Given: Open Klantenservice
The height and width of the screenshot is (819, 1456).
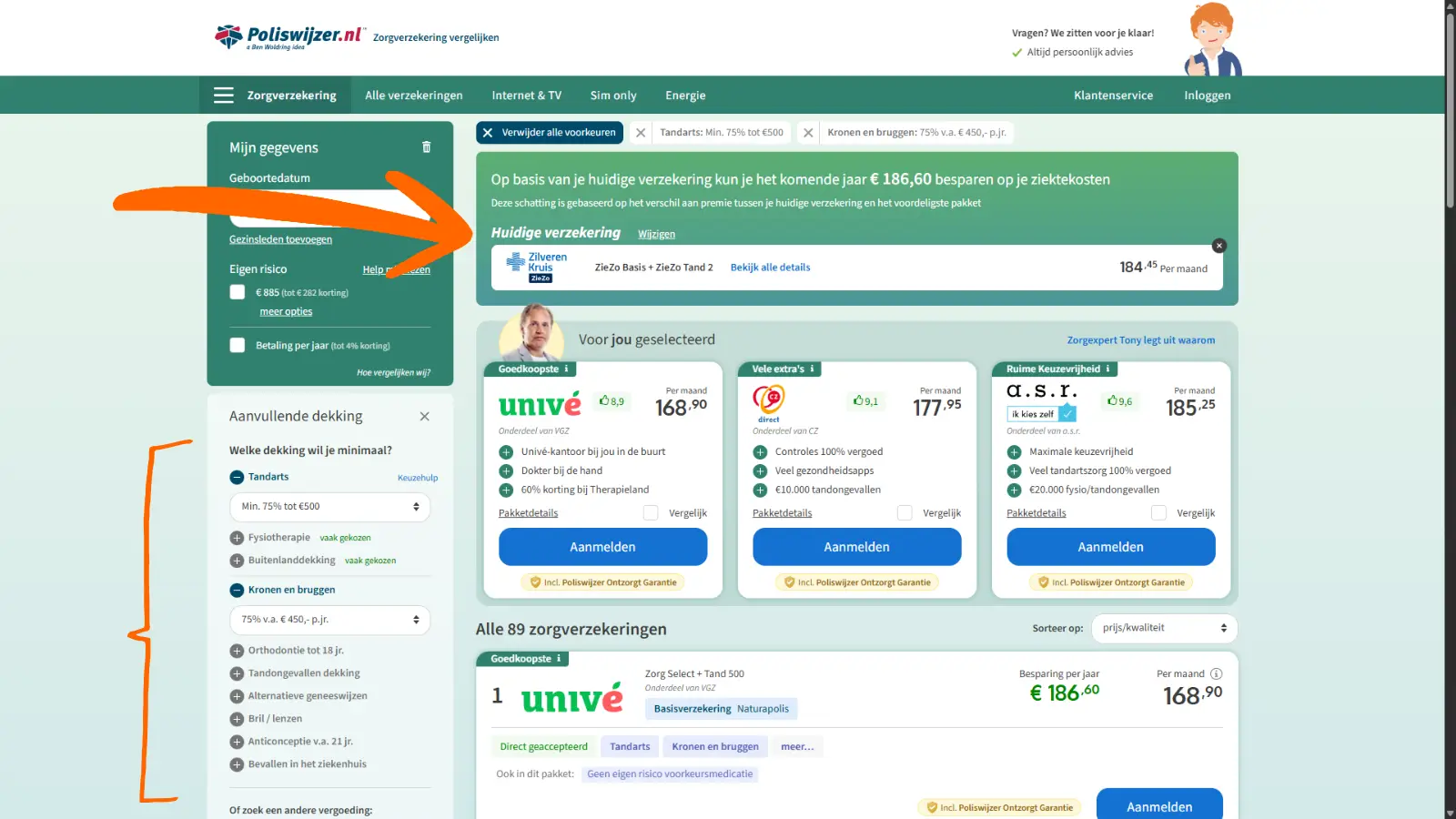Looking at the screenshot, I should click(x=1113, y=96).
